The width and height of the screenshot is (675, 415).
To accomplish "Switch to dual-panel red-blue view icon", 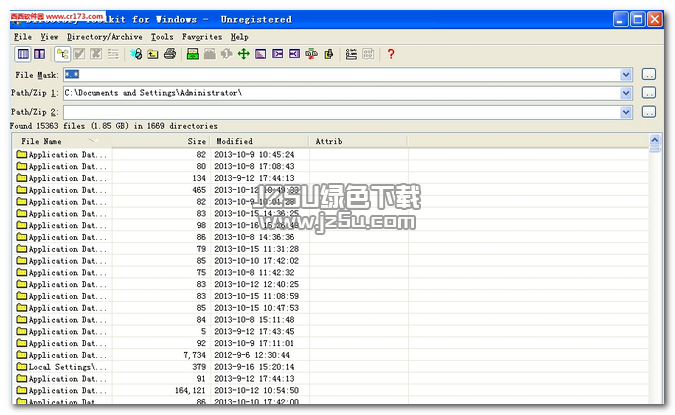I will coord(40,54).
